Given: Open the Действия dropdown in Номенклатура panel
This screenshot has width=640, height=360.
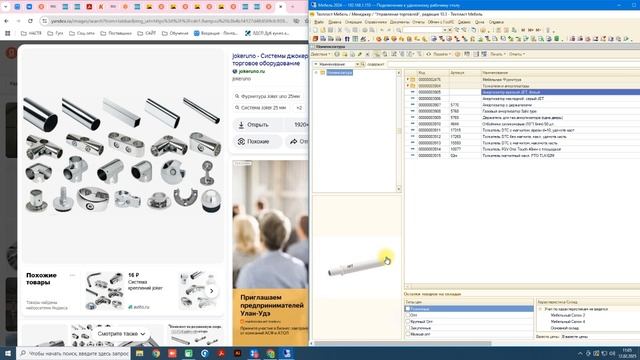Looking at the screenshot, I should (321, 54).
